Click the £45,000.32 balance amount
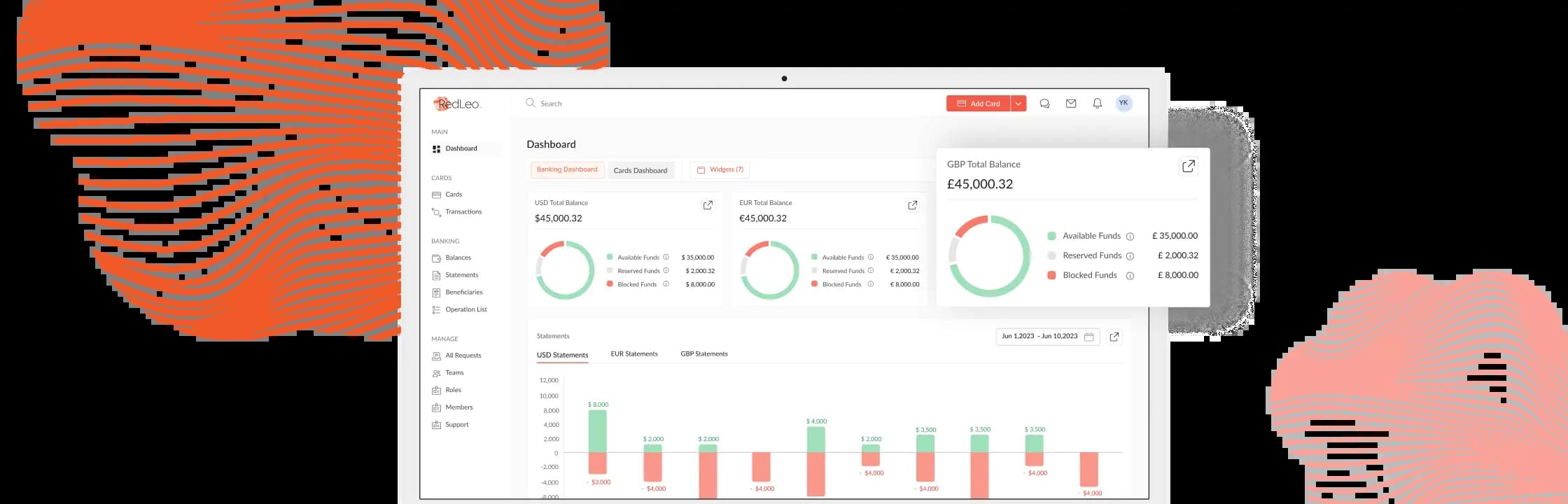Viewport: 1568px width, 504px height. 980,184
